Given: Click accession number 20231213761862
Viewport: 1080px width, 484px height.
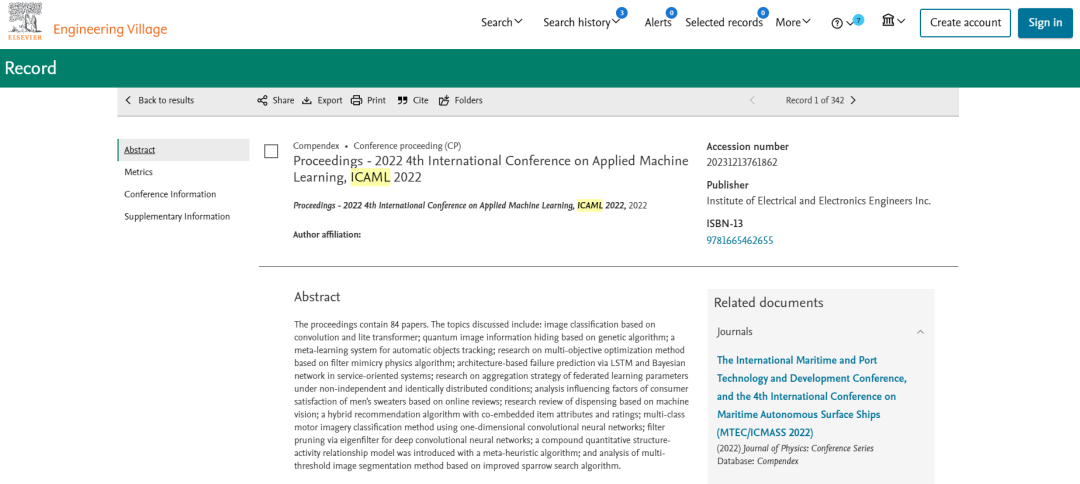Looking at the screenshot, I should [x=742, y=162].
